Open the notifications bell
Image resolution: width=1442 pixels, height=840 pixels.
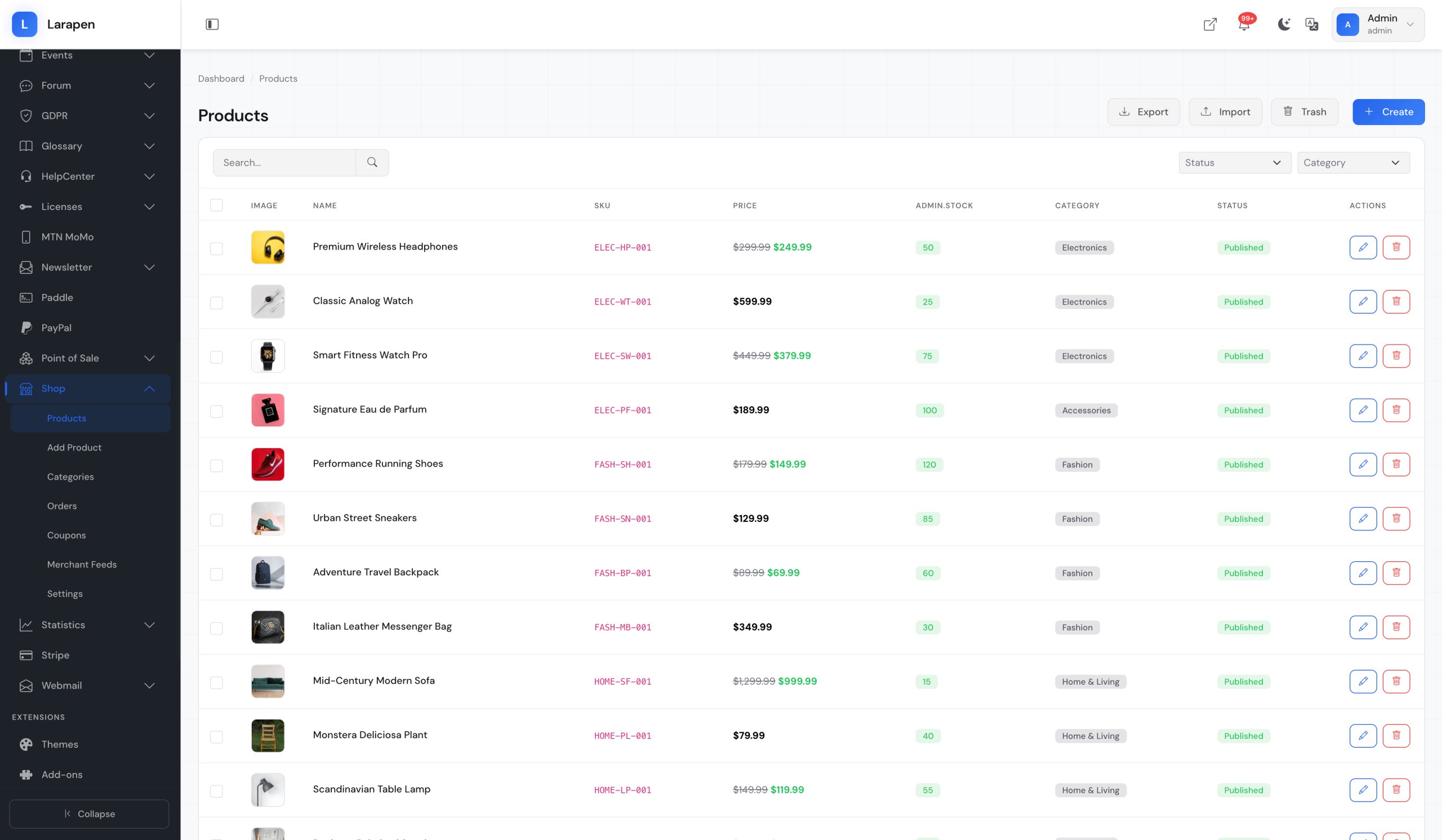pyautogui.click(x=1243, y=25)
